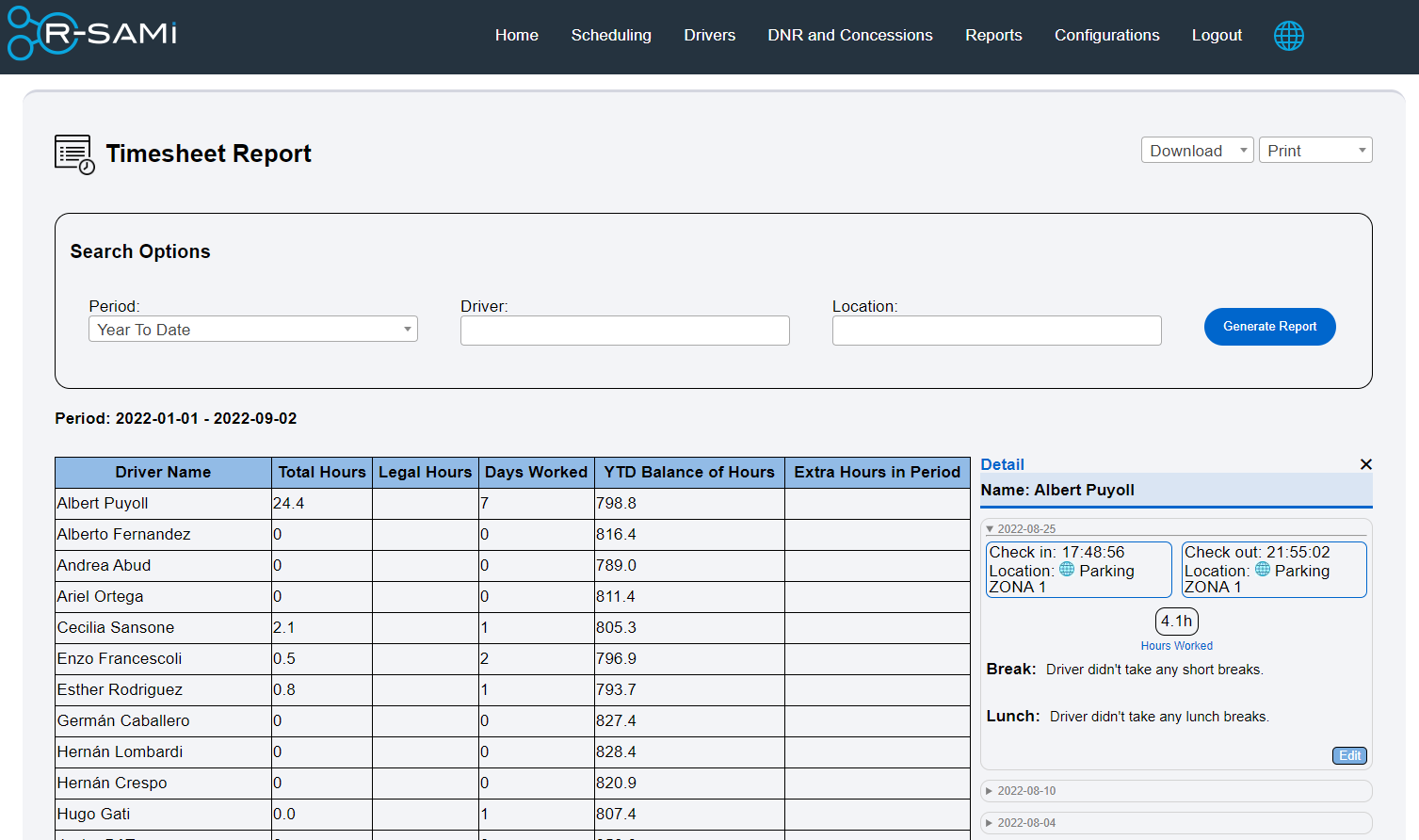Click the Edit button in the Detail panel
Image resolution: width=1419 pixels, height=840 pixels.
point(1349,755)
